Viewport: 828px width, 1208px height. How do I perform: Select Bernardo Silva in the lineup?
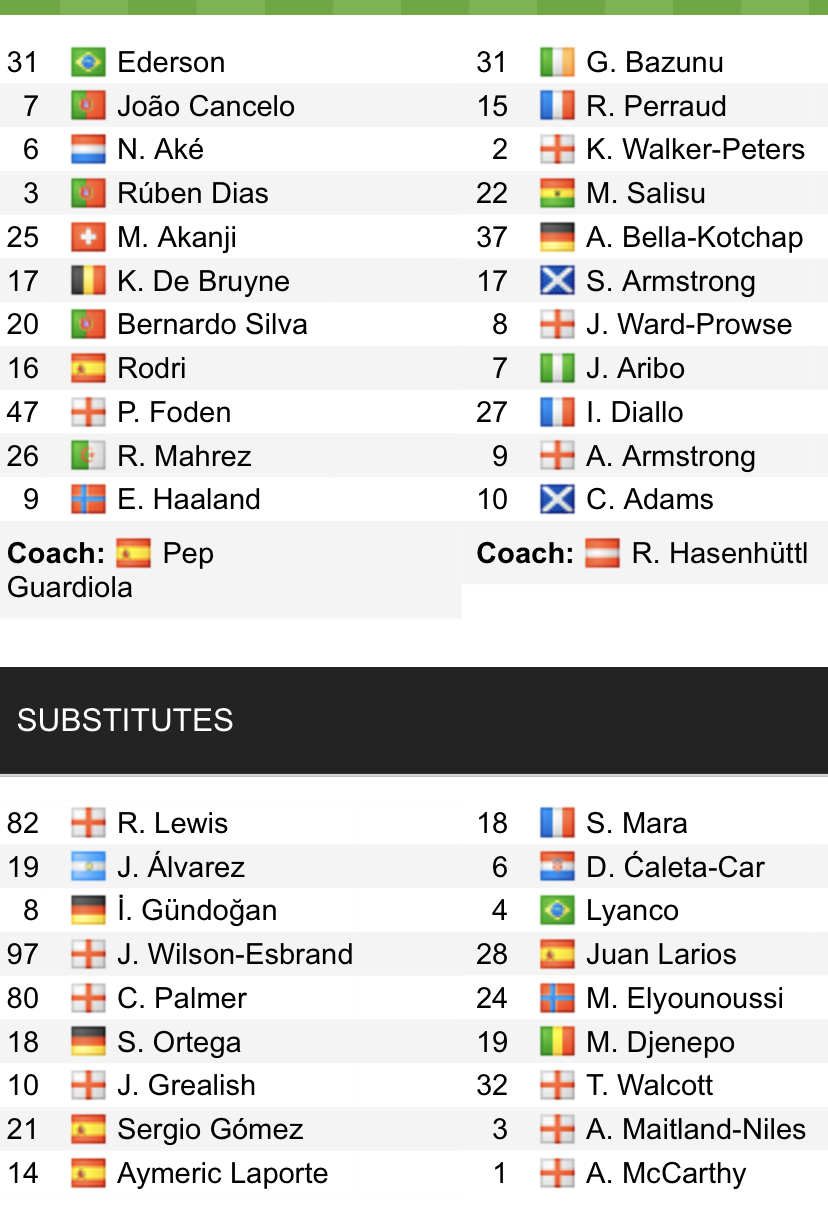point(212,325)
